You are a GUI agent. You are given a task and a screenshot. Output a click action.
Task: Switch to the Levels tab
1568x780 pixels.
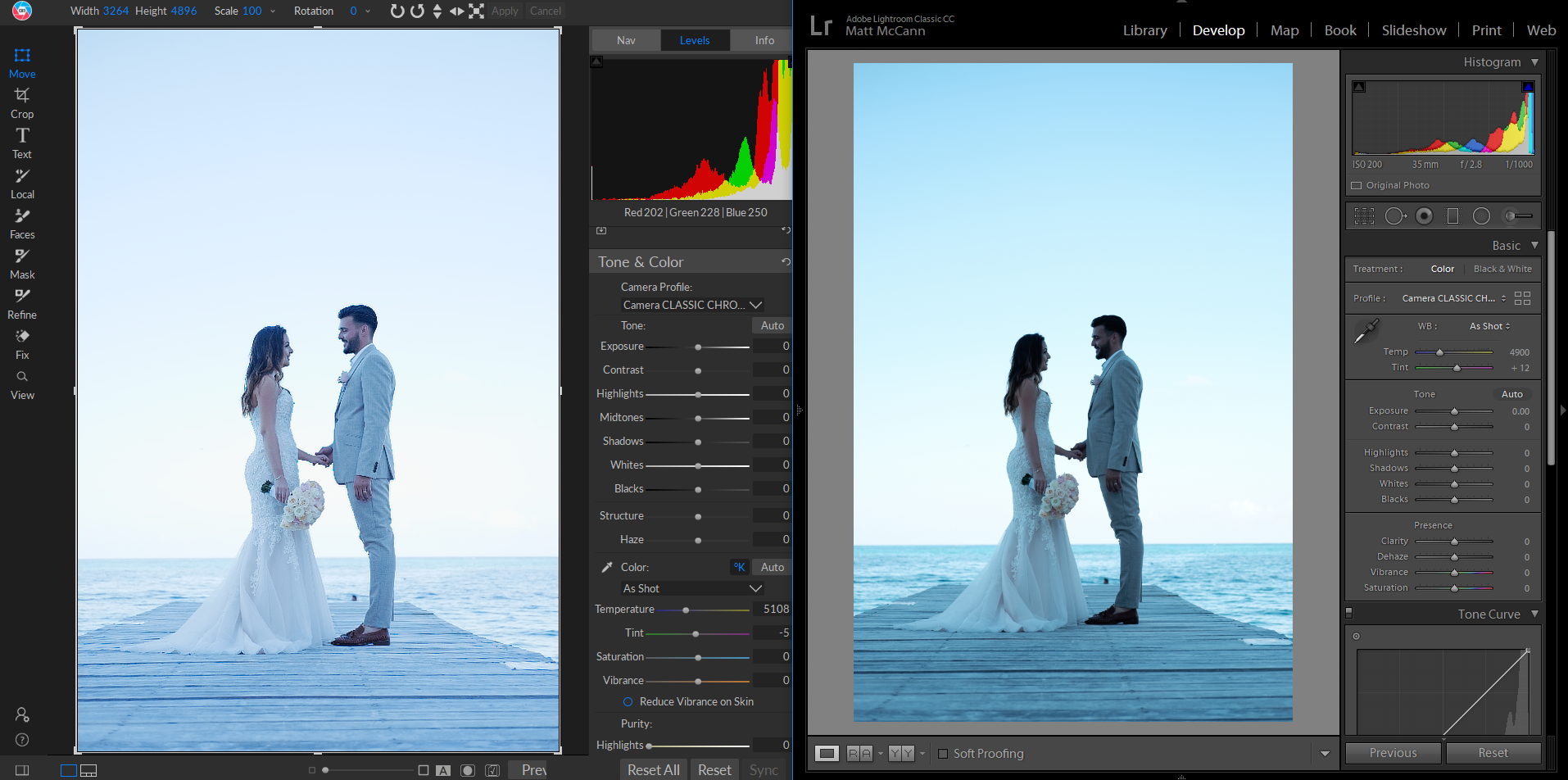click(x=695, y=40)
